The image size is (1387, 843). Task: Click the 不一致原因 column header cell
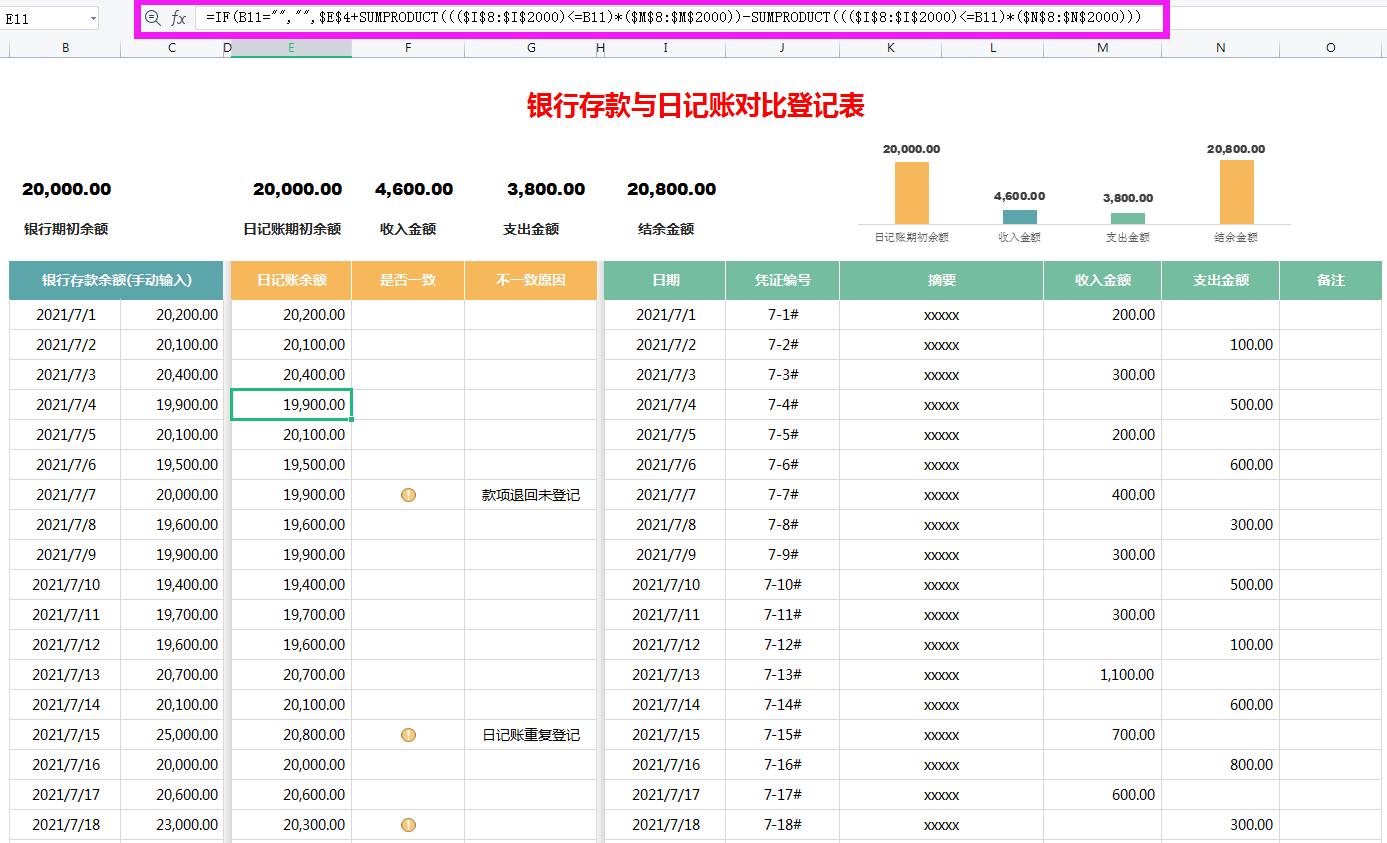coord(530,280)
